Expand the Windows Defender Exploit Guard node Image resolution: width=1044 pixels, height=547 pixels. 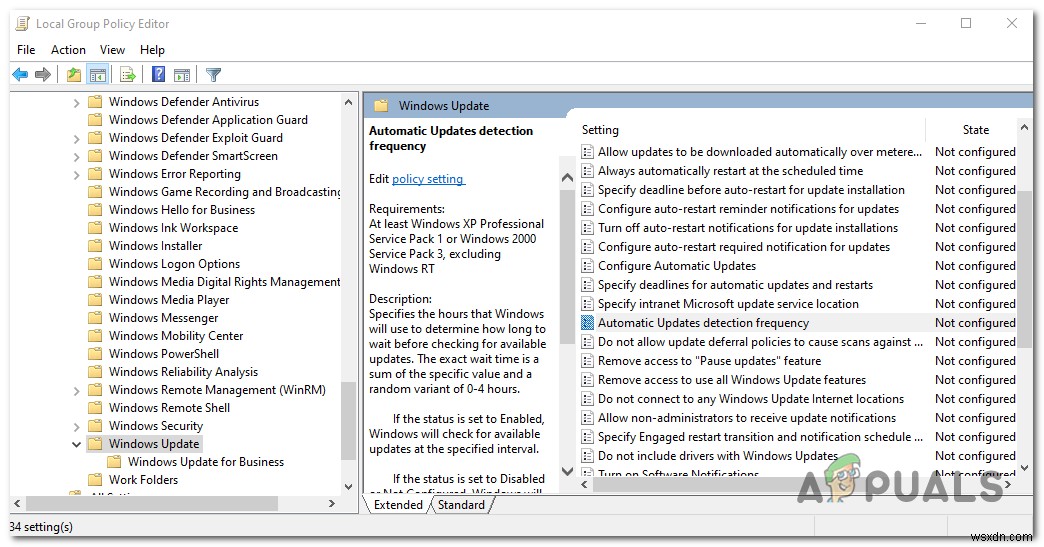pos(76,138)
